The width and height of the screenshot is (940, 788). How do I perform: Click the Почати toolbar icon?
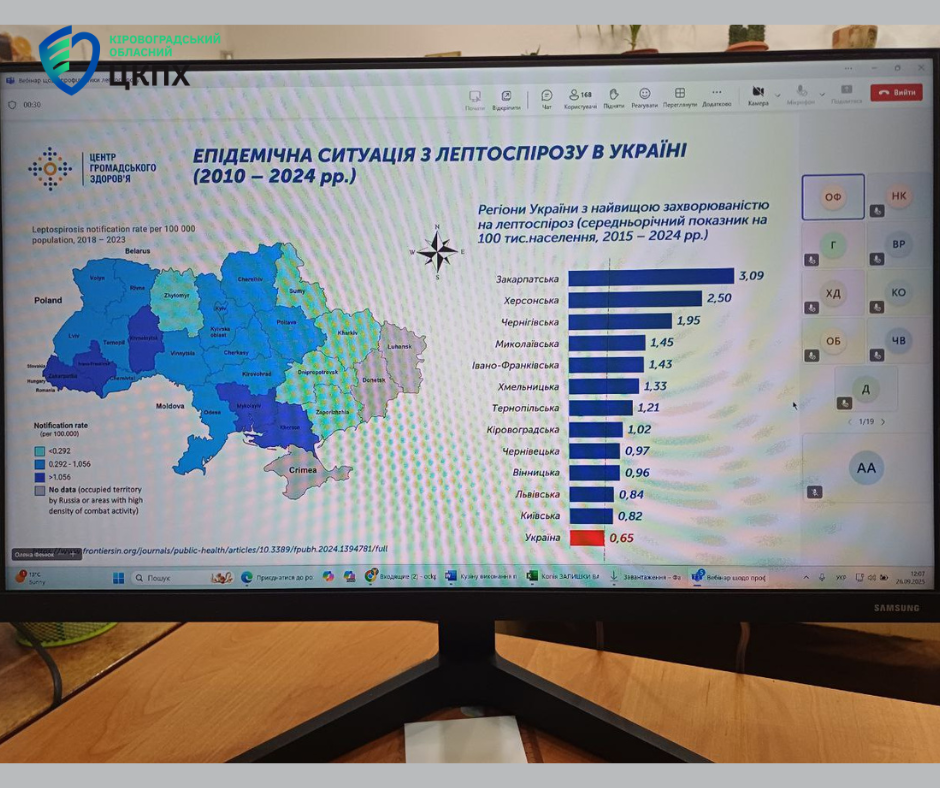click(x=474, y=99)
